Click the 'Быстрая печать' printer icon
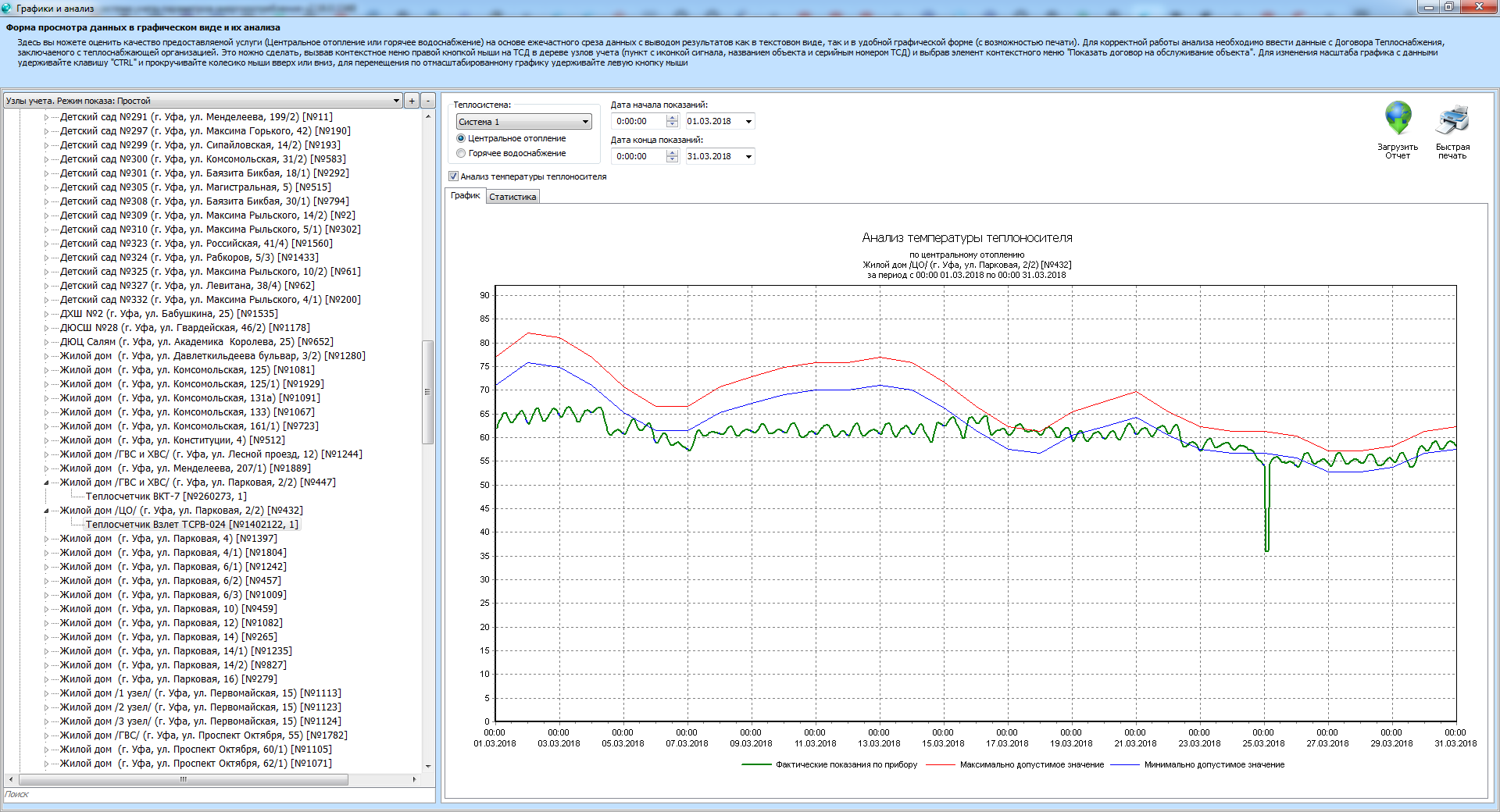 click(1452, 121)
